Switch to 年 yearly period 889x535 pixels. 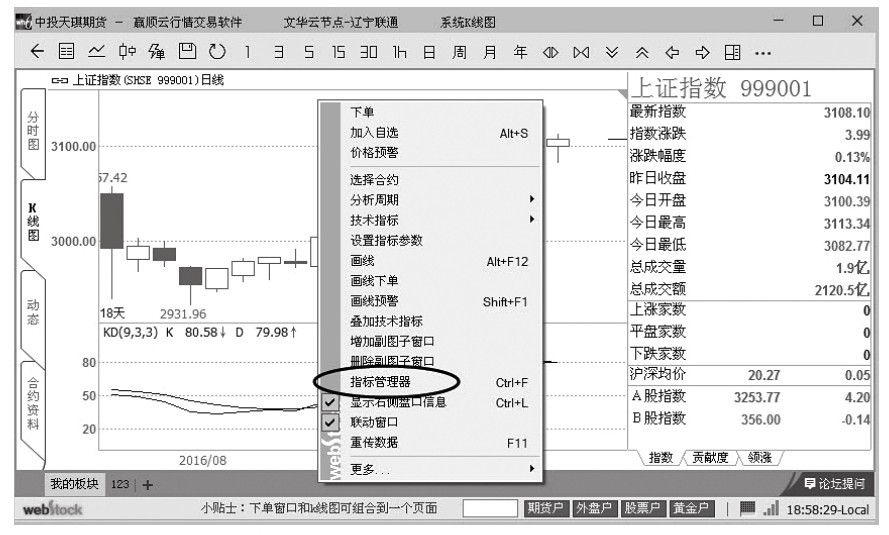[x=520, y=52]
